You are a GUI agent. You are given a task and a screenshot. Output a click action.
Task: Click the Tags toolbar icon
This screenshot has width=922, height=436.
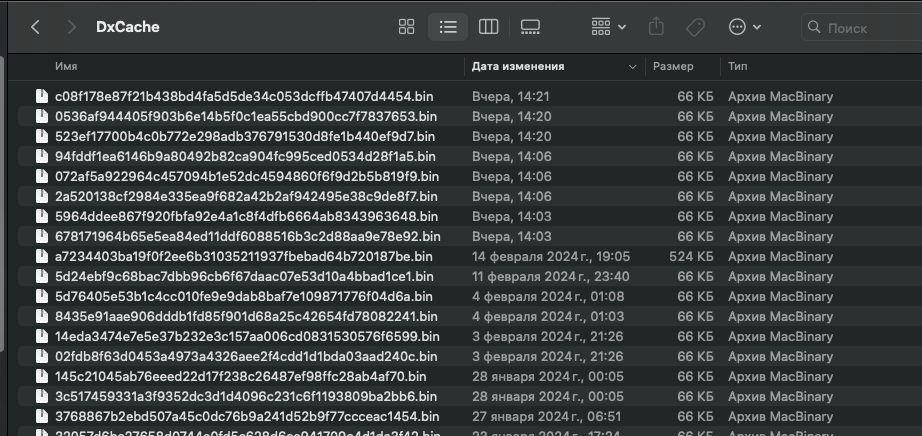coord(696,27)
